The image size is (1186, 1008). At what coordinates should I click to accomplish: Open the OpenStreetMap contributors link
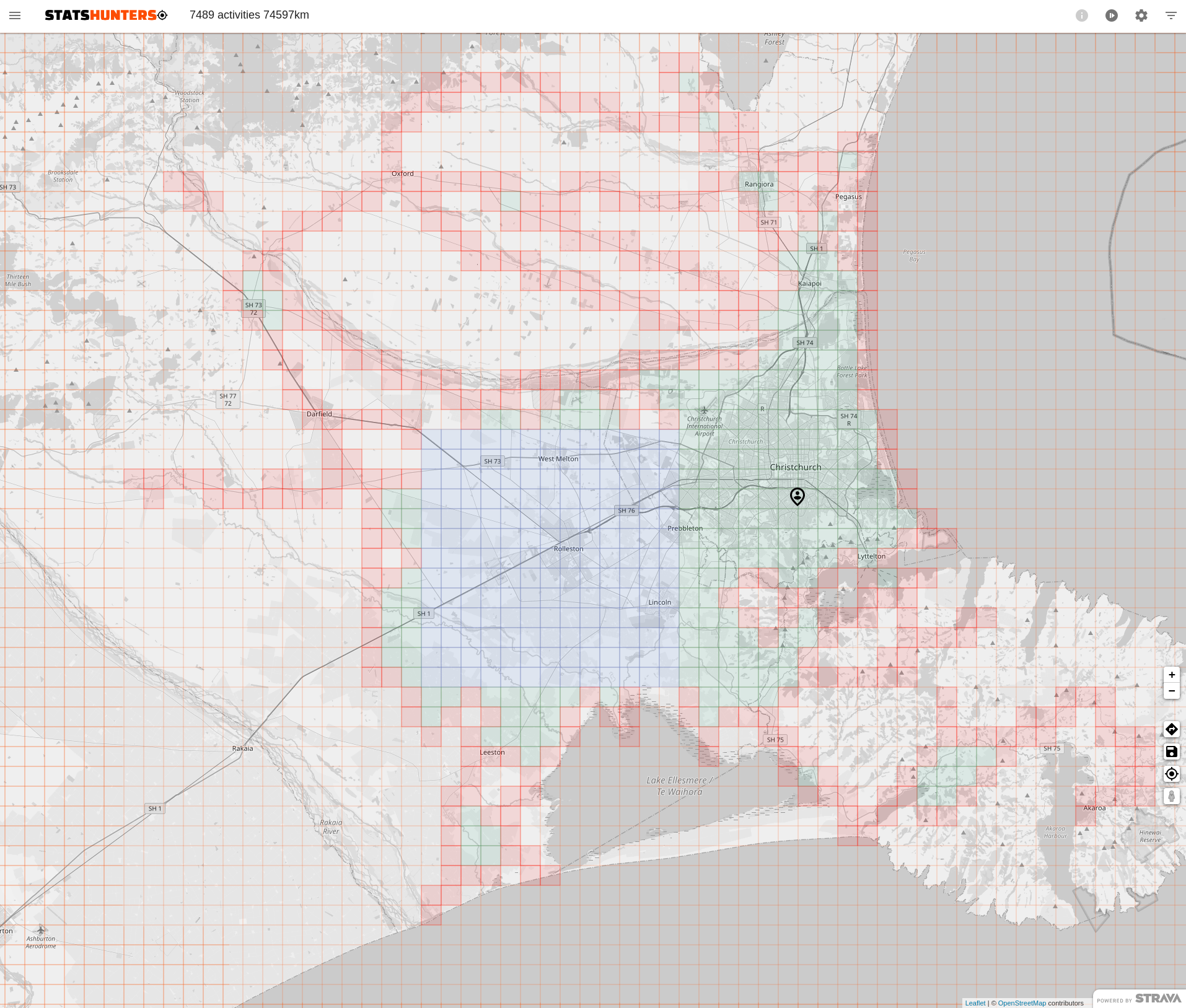1021,1003
